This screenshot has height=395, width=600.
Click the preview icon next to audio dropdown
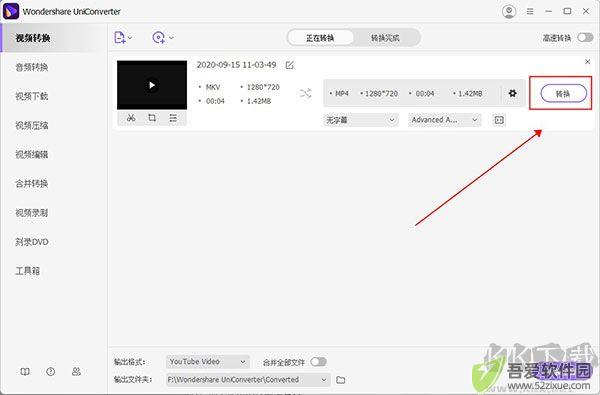tap(499, 120)
